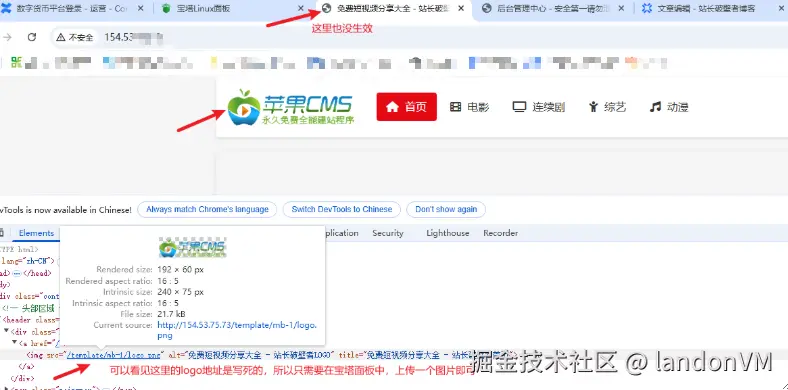Close the 数字货币平台登录 tab

(140, 8)
